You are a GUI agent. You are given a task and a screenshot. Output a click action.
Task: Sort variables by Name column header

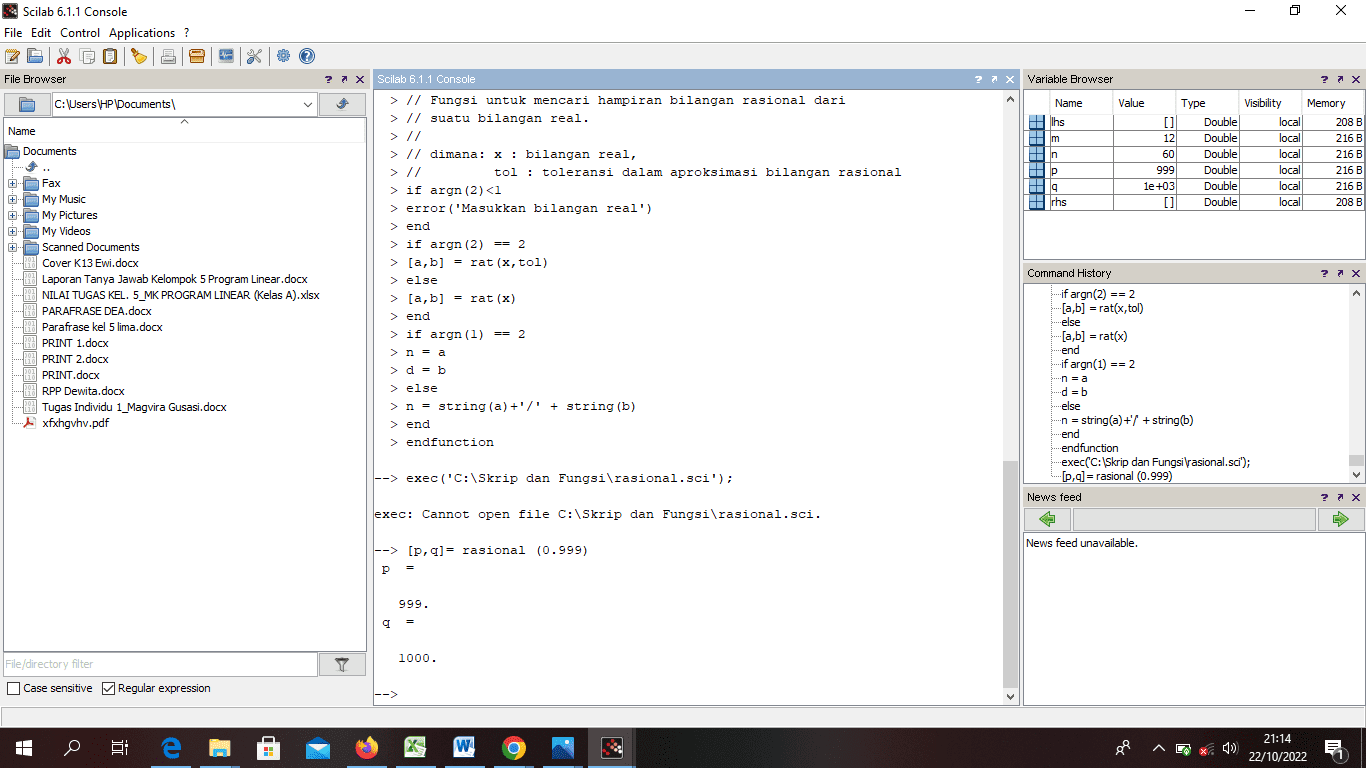(x=1081, y=103)
